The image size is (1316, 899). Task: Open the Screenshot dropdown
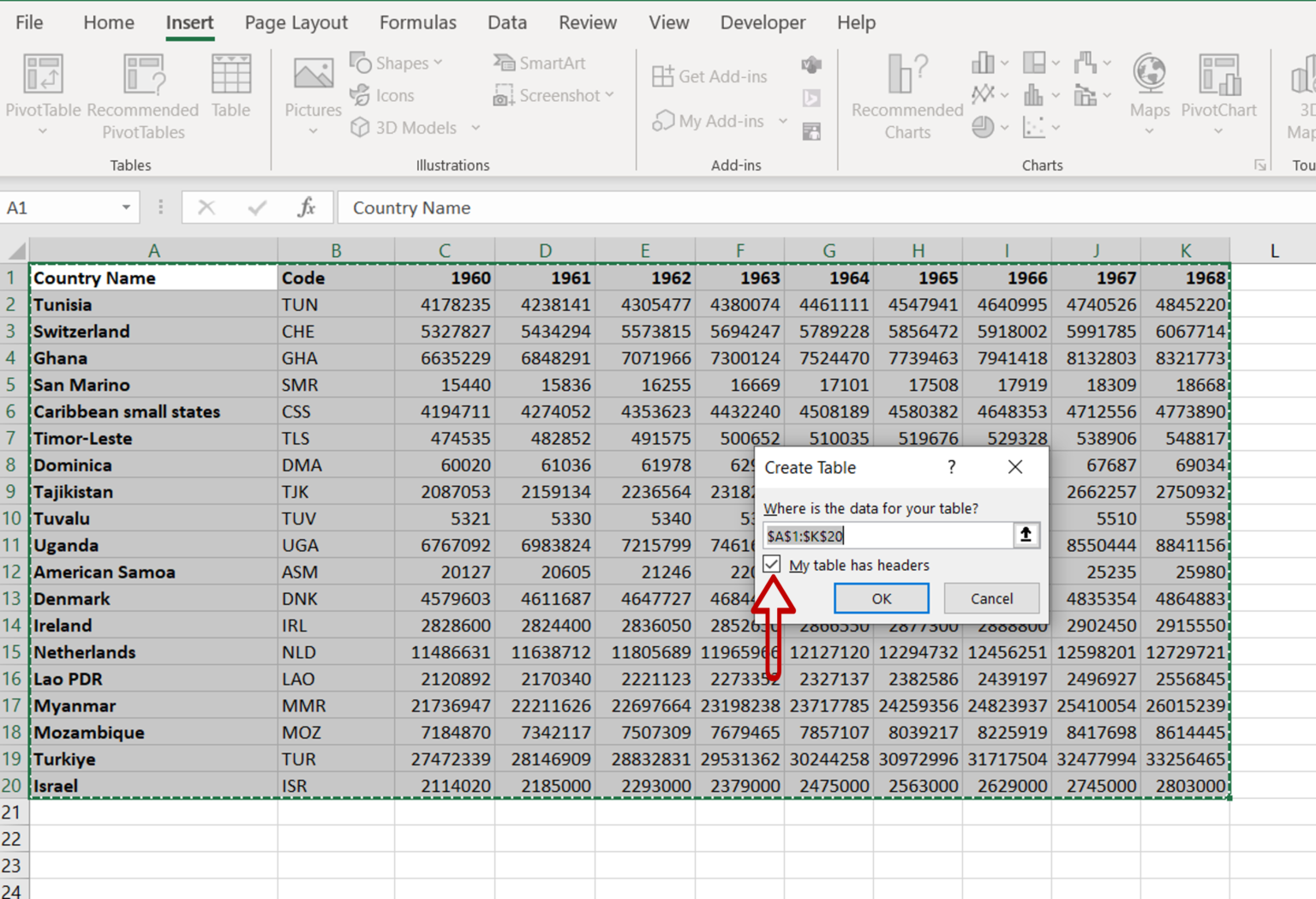point(553,95)
